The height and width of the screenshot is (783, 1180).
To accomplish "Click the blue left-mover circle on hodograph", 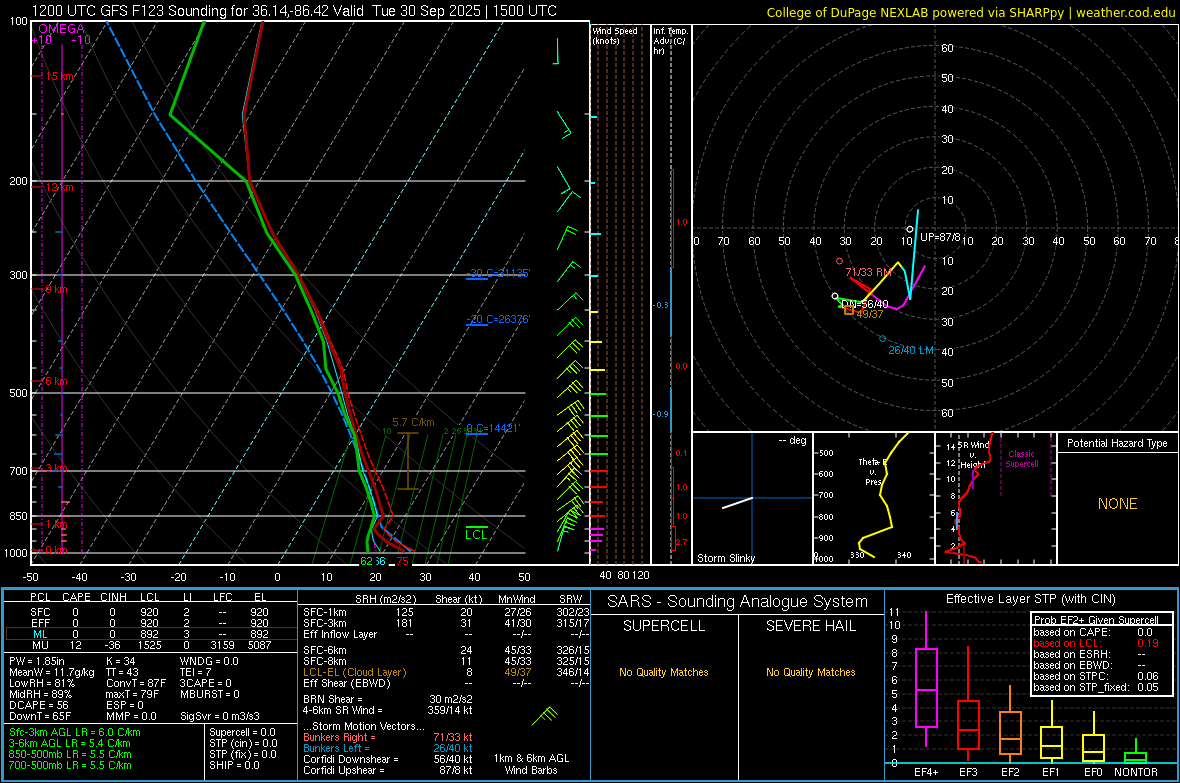I will 883,339.
